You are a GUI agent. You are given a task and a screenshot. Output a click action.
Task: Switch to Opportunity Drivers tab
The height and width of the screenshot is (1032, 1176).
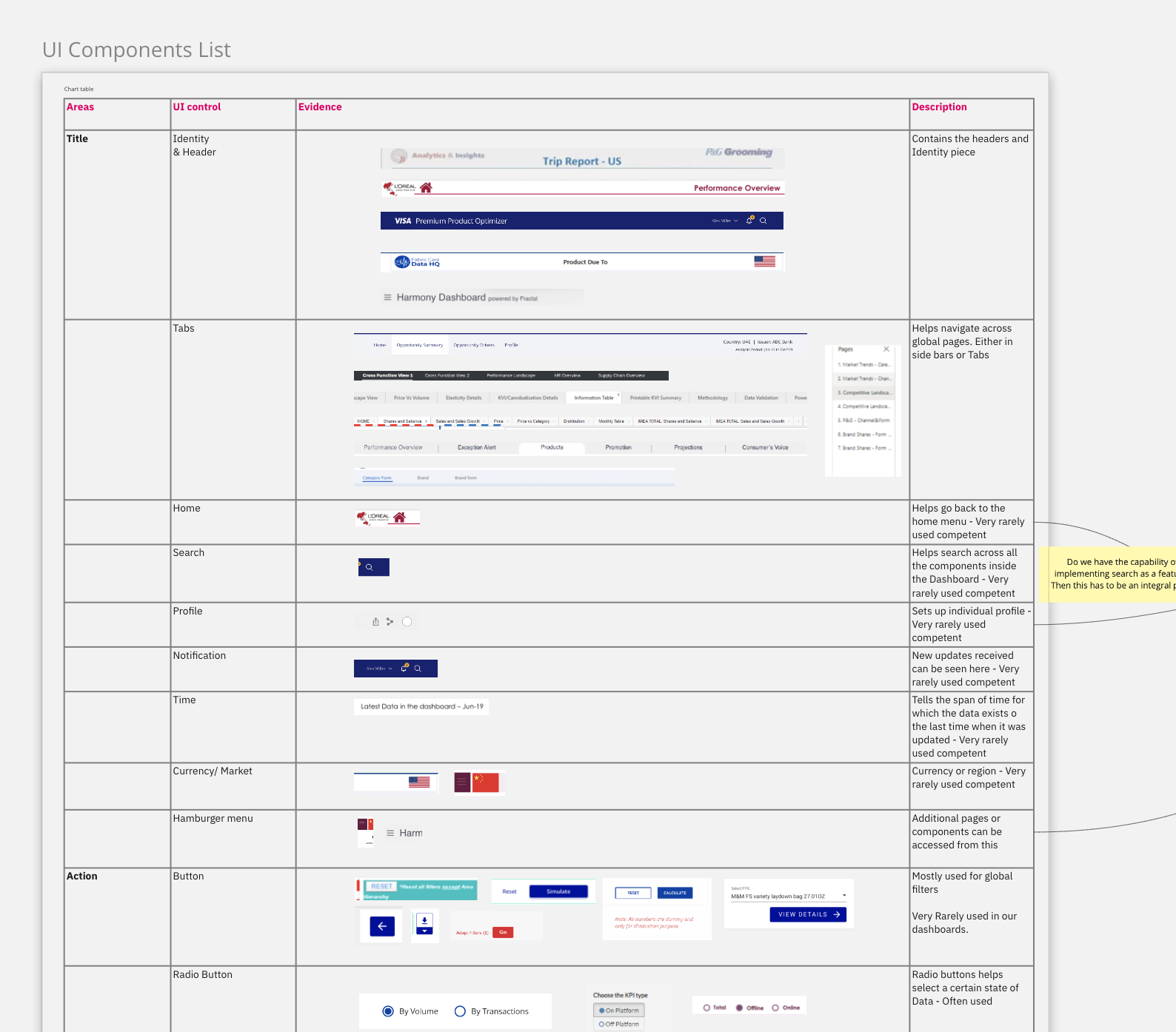[x=474, y=345]
